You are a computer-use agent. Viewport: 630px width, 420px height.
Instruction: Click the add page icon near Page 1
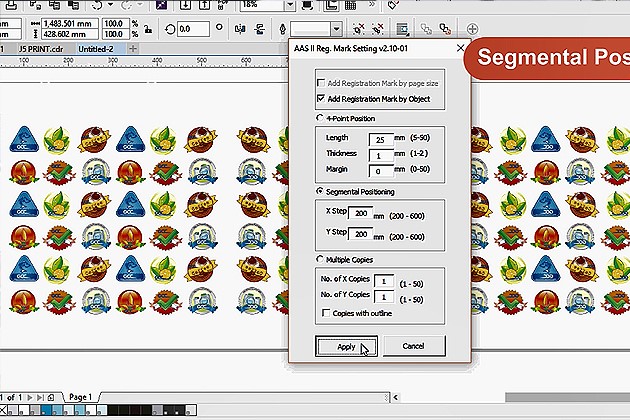click(x=51, y=397)
